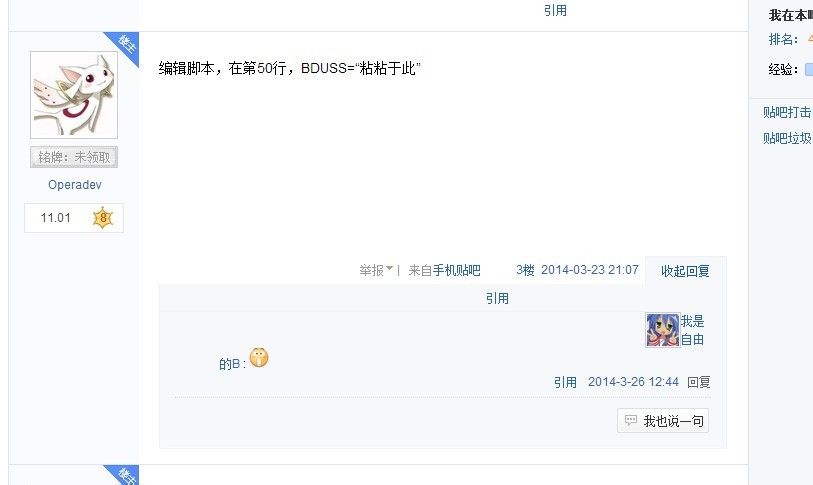
Task: Open the 贴吧打击 sidebar link
Action: coord(787,113)
